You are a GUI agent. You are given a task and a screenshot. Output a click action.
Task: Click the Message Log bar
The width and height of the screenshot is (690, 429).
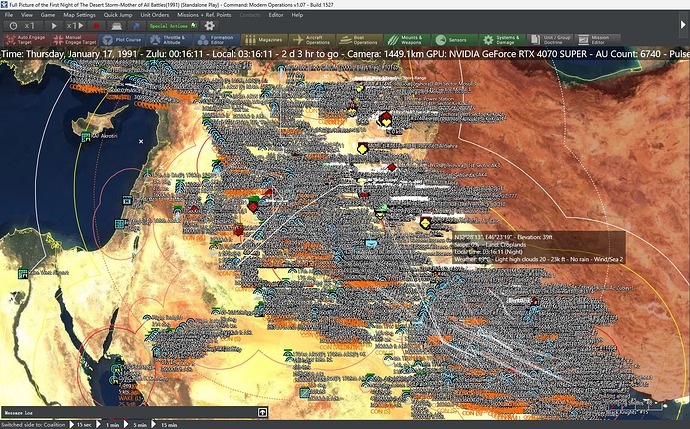134,413
